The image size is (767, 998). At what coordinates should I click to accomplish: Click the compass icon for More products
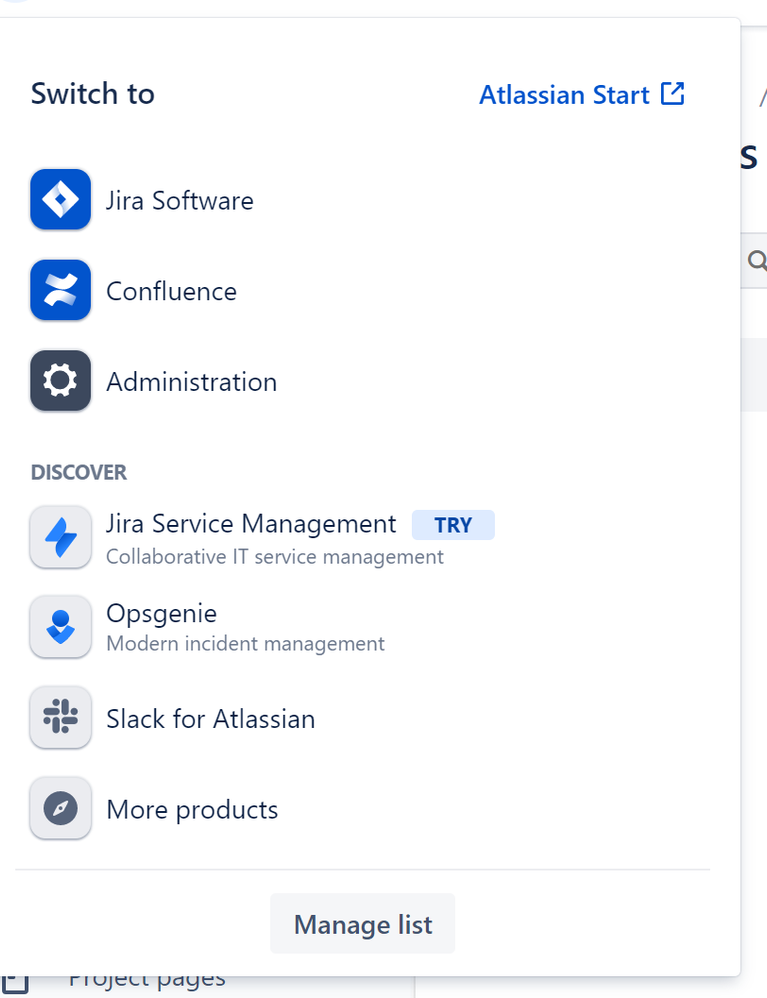click(60, 808)
